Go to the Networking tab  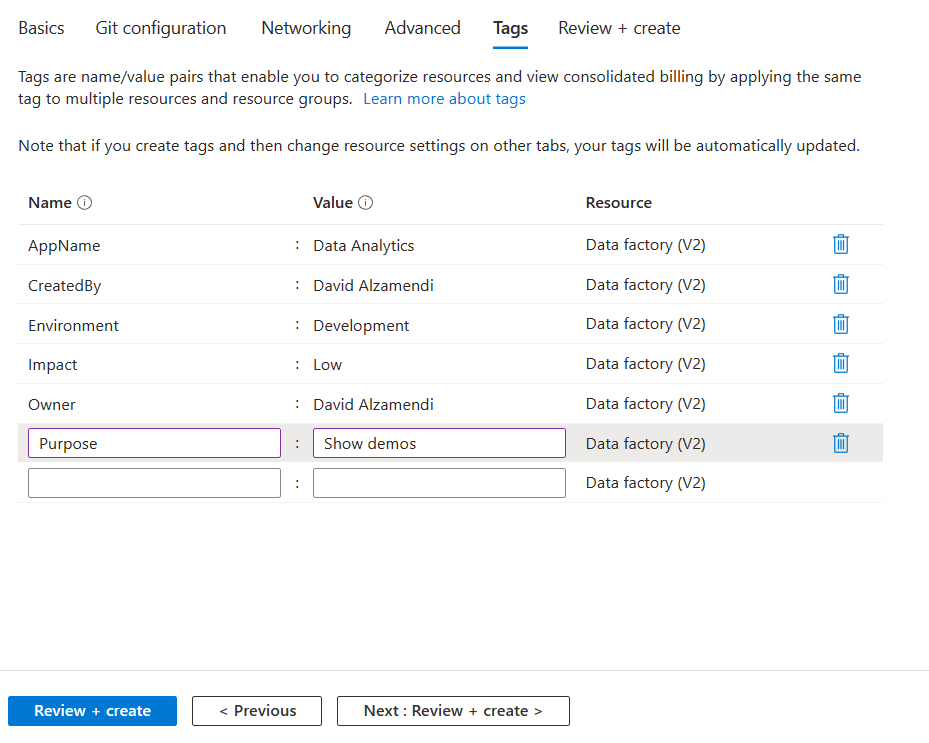pos(306,28)
